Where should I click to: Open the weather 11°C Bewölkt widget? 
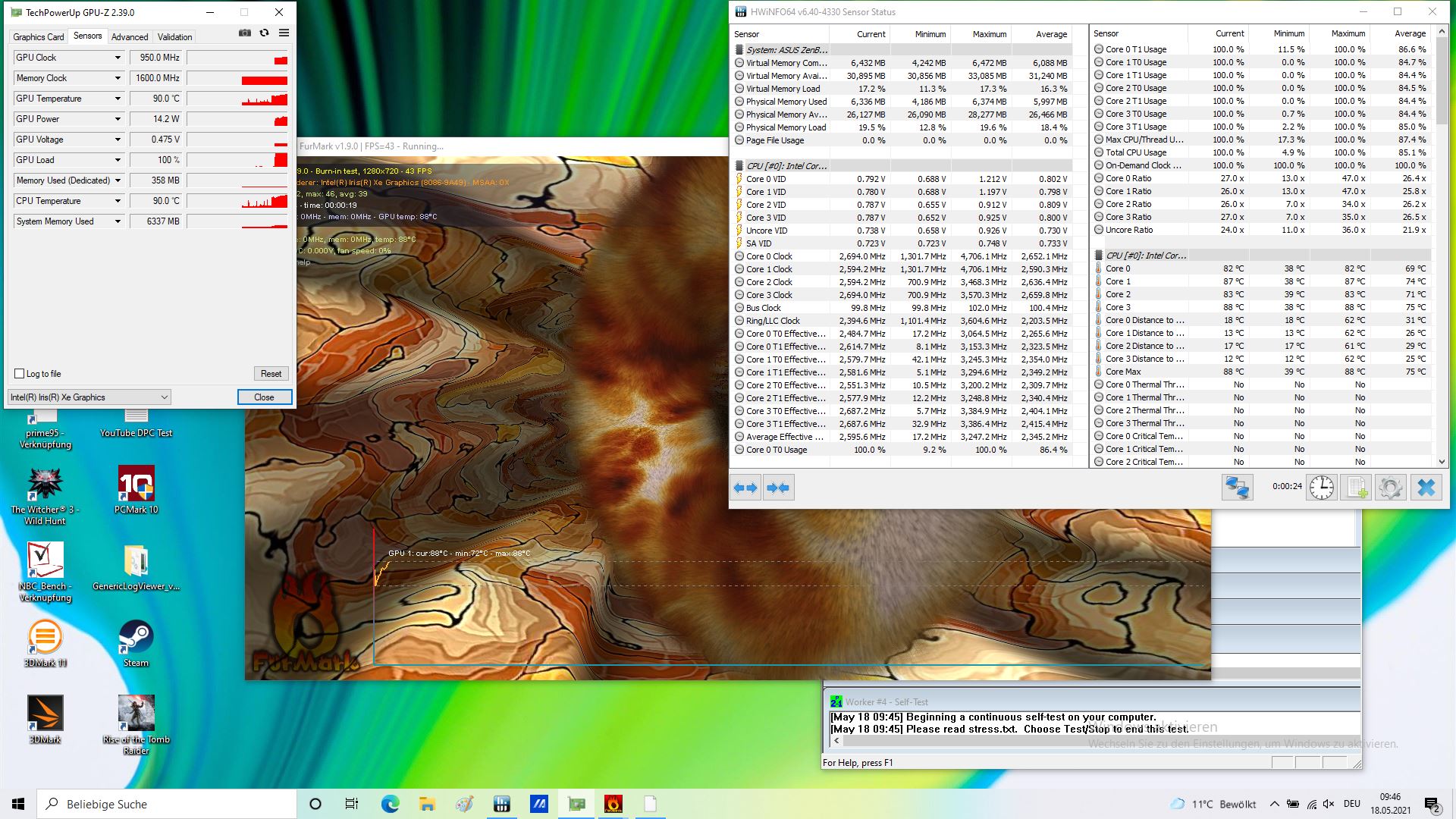pyautogui.click(x=1213, y=804)
